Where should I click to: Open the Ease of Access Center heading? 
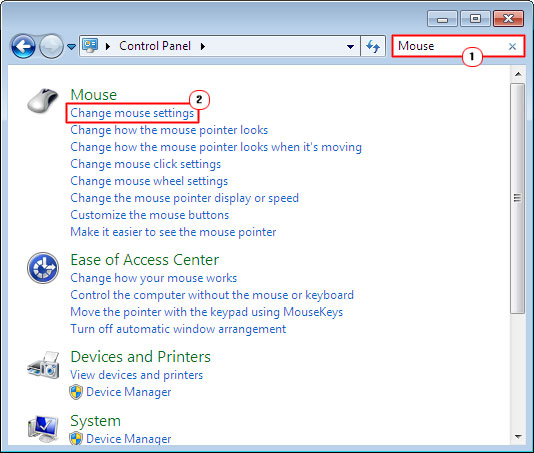tap(144, 260)
